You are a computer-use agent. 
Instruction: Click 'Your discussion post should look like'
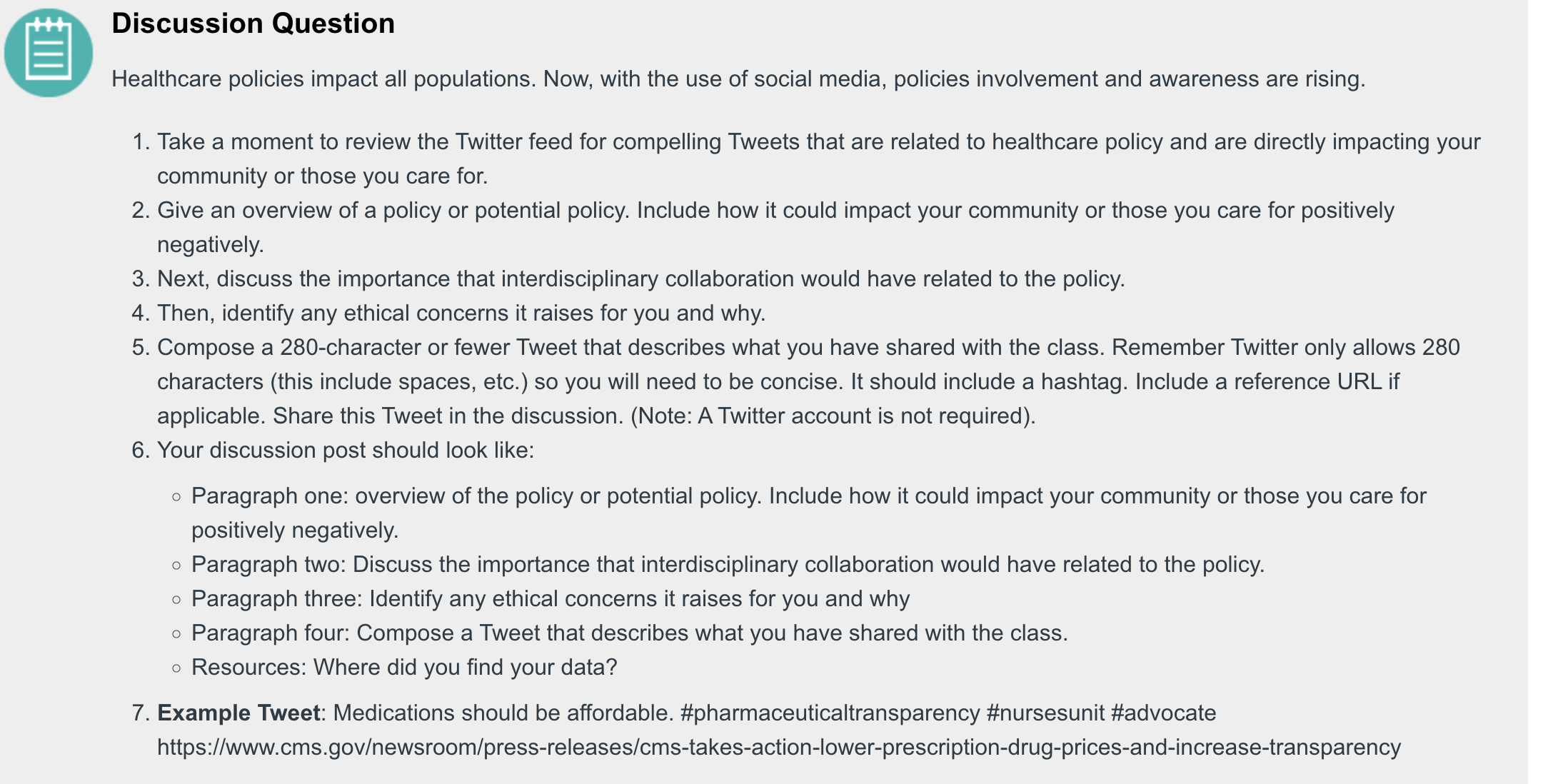[x=346, y=450]
